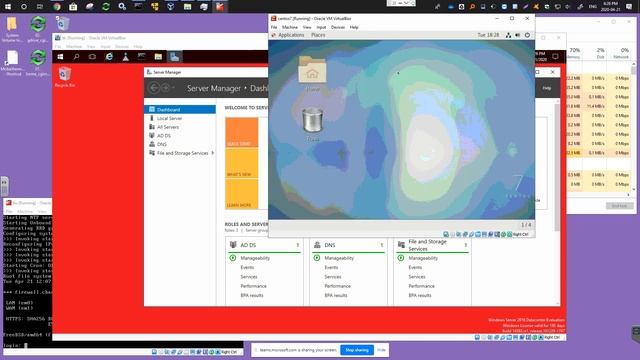Open CentOS power menu icon

[527, 35]
